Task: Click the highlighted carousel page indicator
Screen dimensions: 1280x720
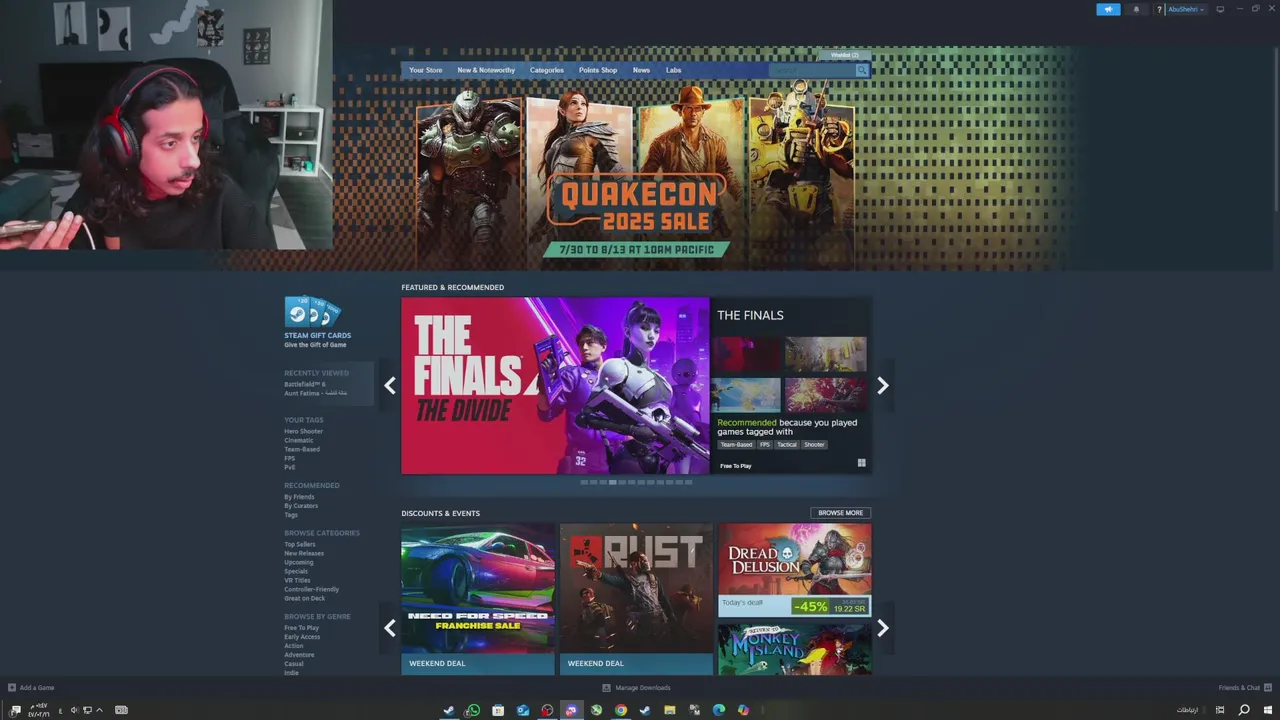Action: coord(613,482)
